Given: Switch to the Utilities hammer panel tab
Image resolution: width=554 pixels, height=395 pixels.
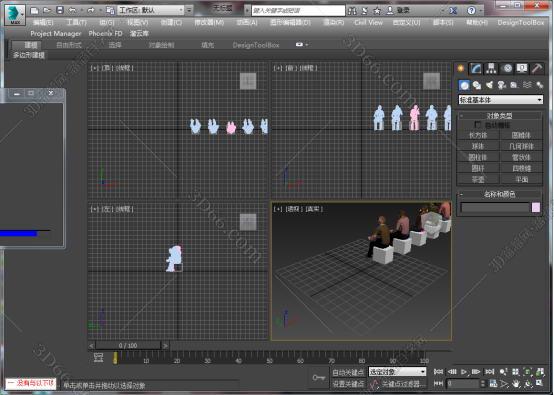Looking at the screenshot, I should pos(537,68).
